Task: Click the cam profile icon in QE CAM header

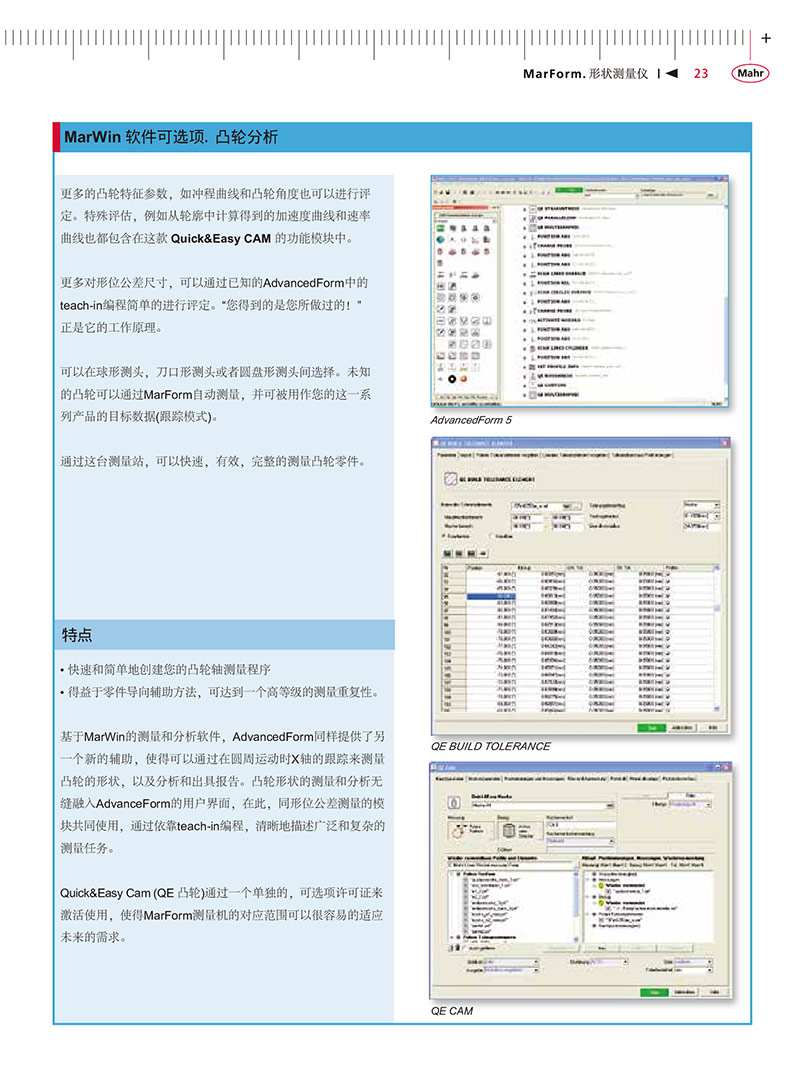Action: coord(452,802)
